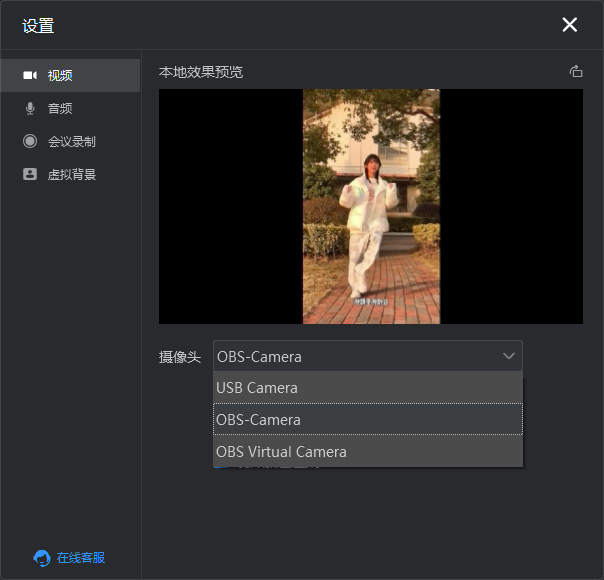The height and width of the screenshot is (580, 604).
Task: Open the 音频 settings tab
Action: point(60,109)
